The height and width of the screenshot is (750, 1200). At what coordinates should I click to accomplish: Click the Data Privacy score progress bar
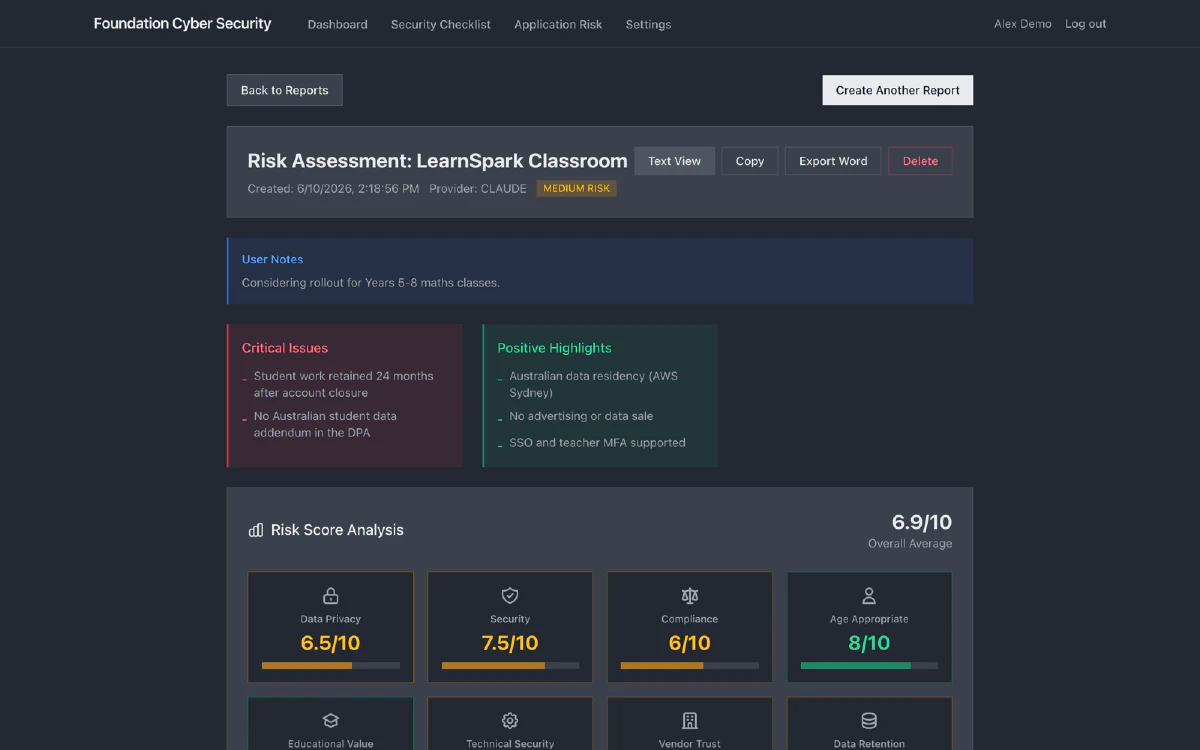point(330,665)
